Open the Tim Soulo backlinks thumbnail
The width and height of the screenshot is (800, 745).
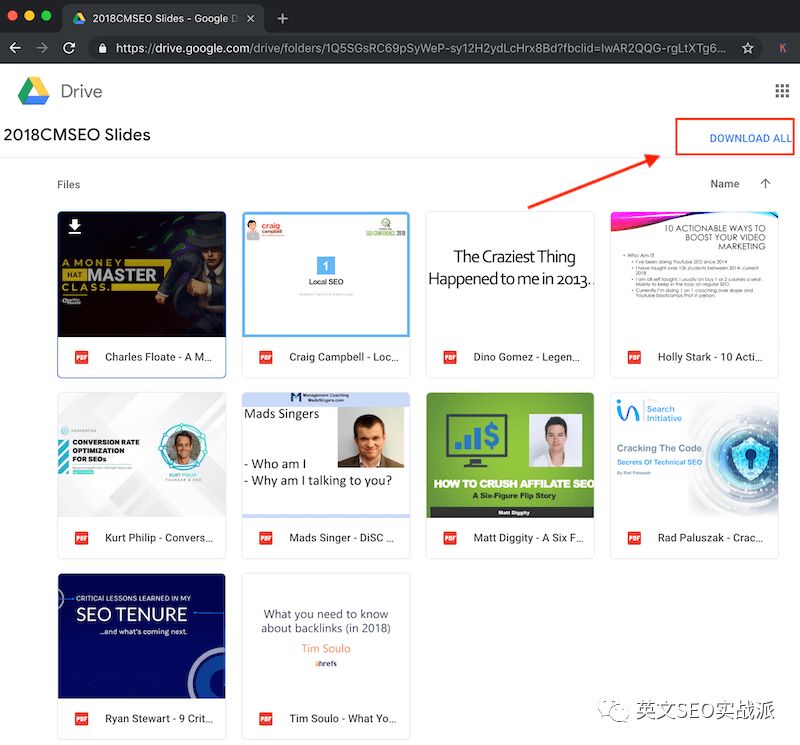click(326, 636)
